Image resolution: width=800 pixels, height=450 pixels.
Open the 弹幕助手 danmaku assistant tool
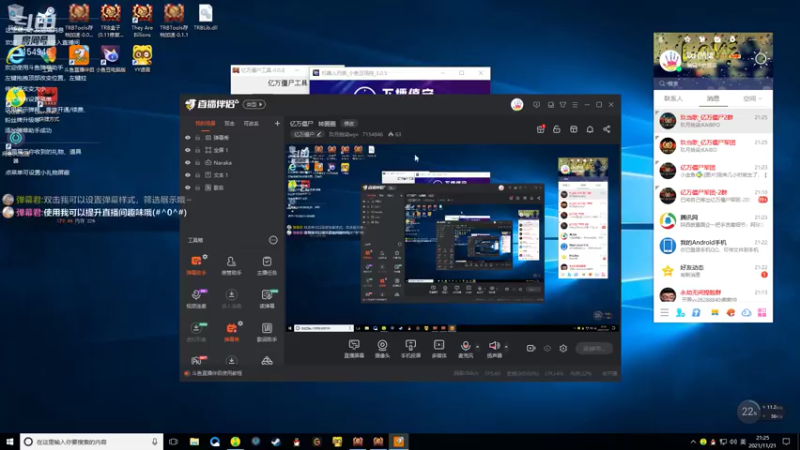(x=196, y=266)
